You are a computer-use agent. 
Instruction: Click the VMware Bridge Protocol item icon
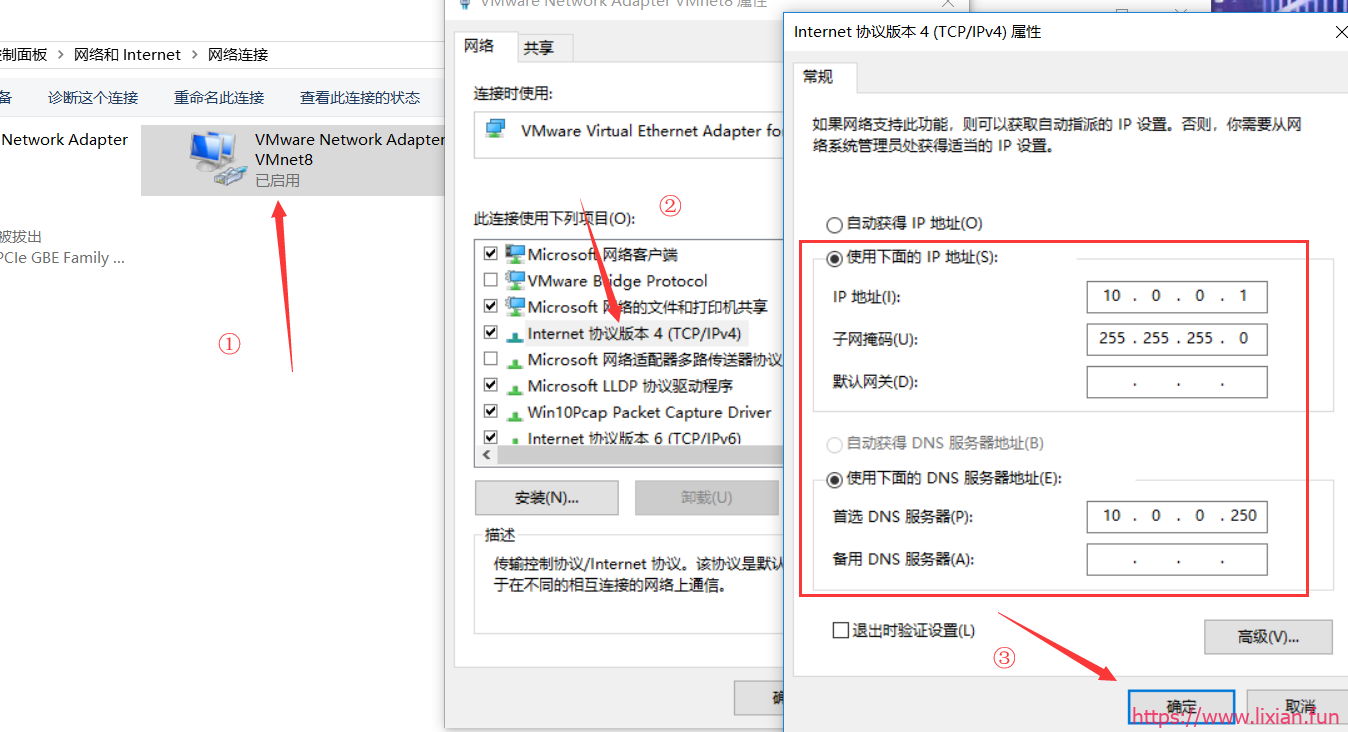coord(515,280)
